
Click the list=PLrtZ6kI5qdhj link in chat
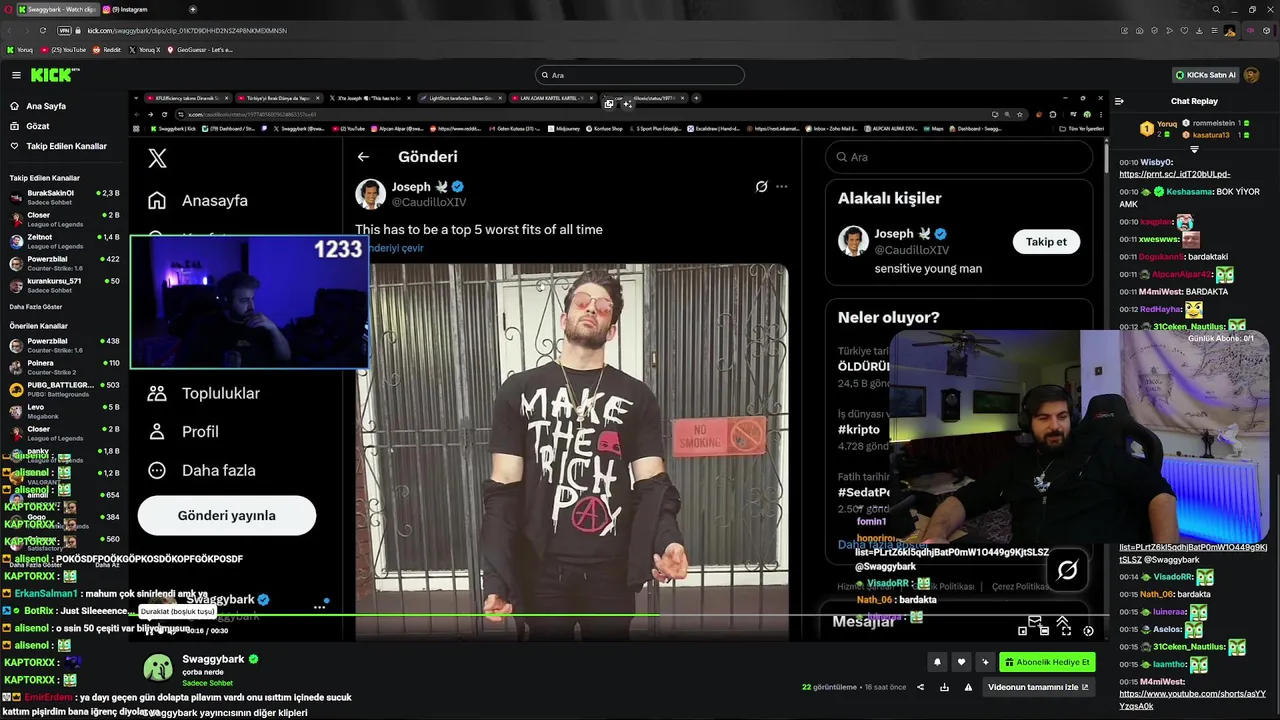coord(1192,553)
